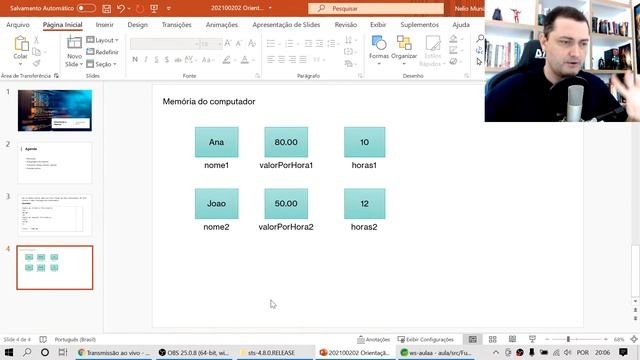Viewport: 640px width, 360px height.
Task: Open the font size dropdown
Action: [220, 44]
